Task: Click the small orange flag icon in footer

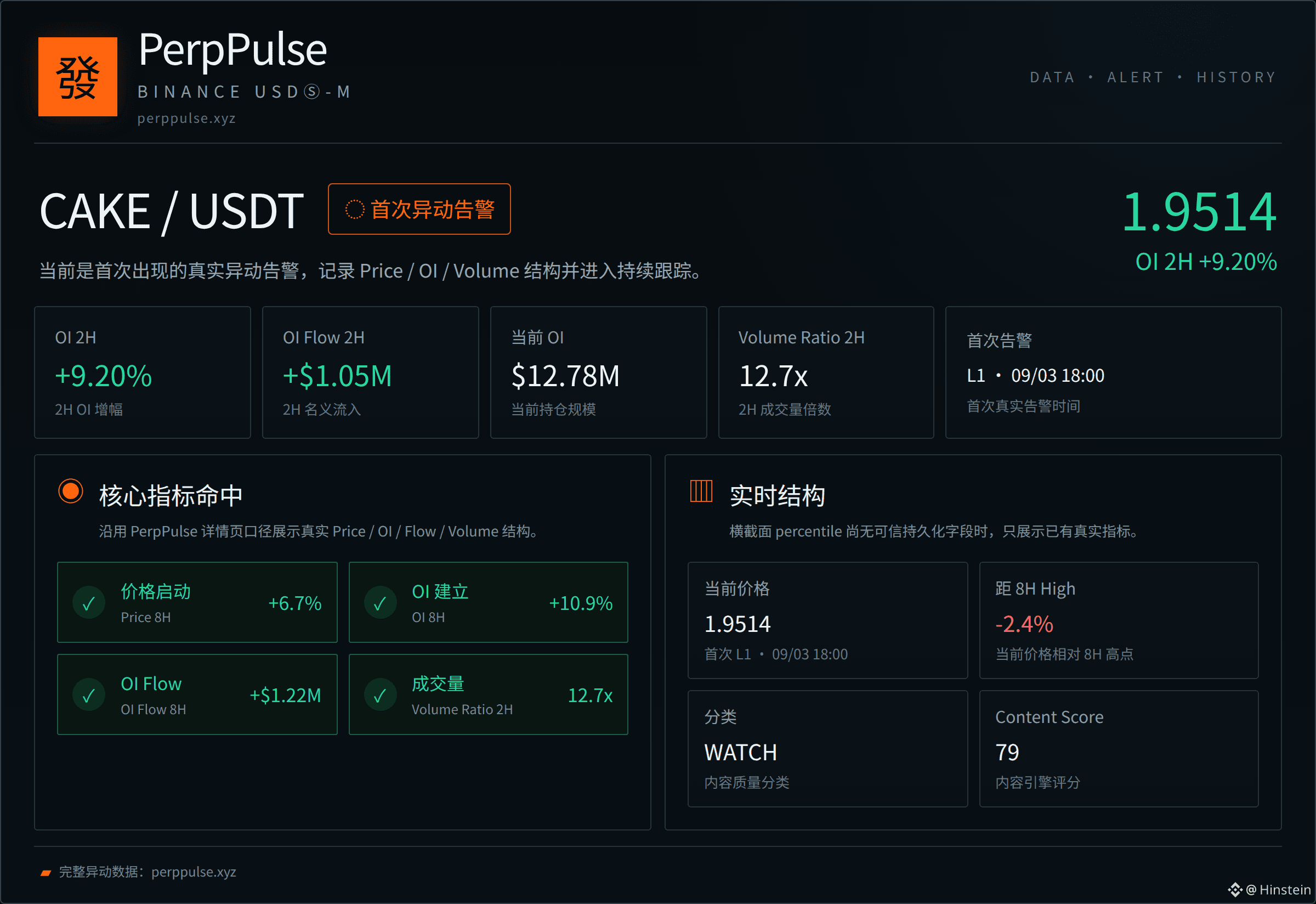Action: pos(46,873)
